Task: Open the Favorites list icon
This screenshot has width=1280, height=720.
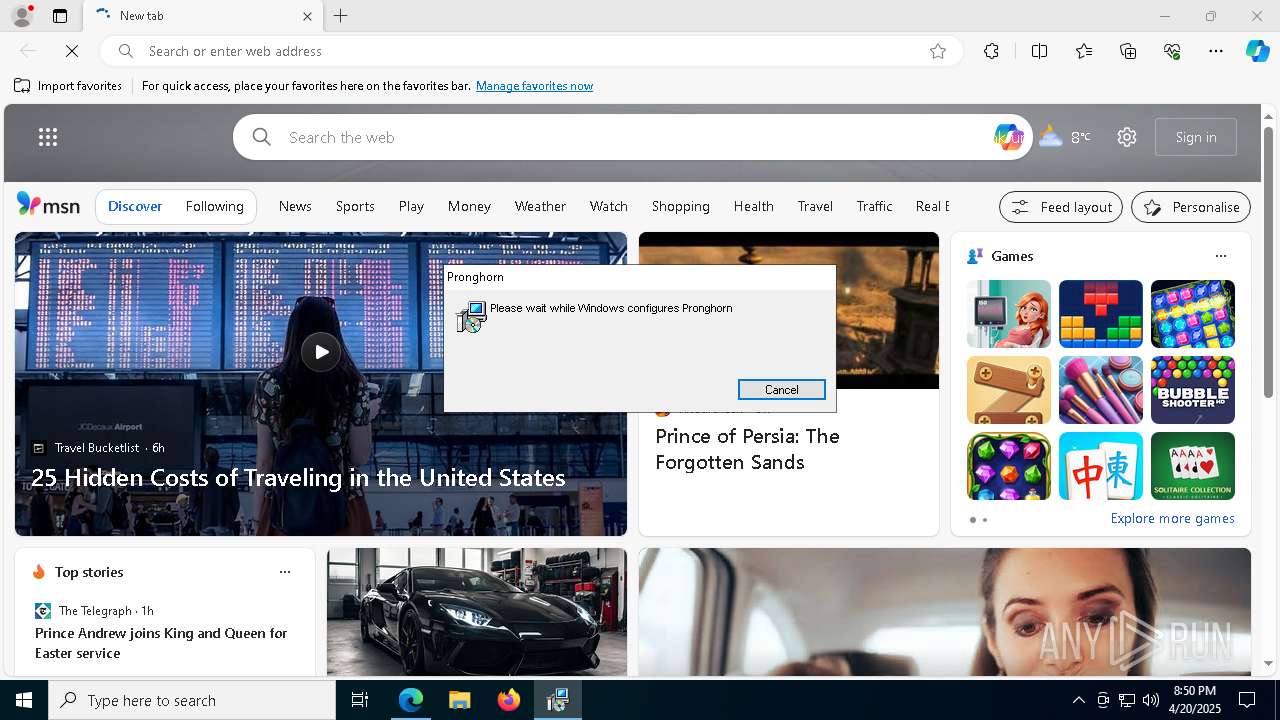Action: click(x=1084, y=51)
